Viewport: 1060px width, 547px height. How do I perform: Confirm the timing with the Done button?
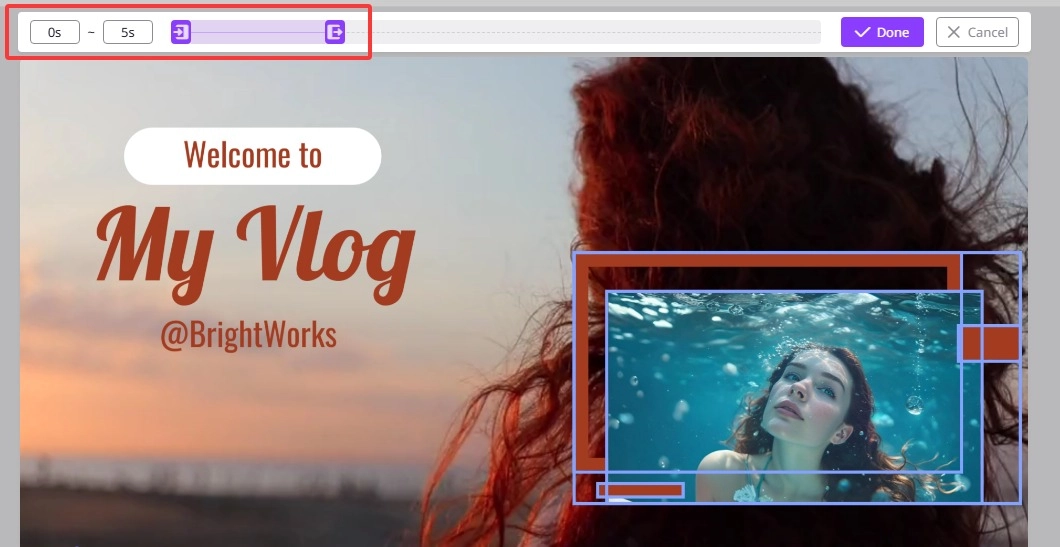[882, 32]
